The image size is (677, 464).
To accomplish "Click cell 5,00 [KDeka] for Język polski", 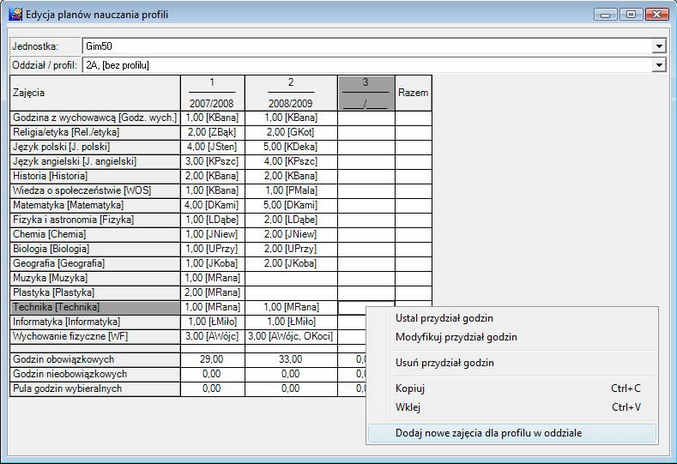I will pos(291,147).
